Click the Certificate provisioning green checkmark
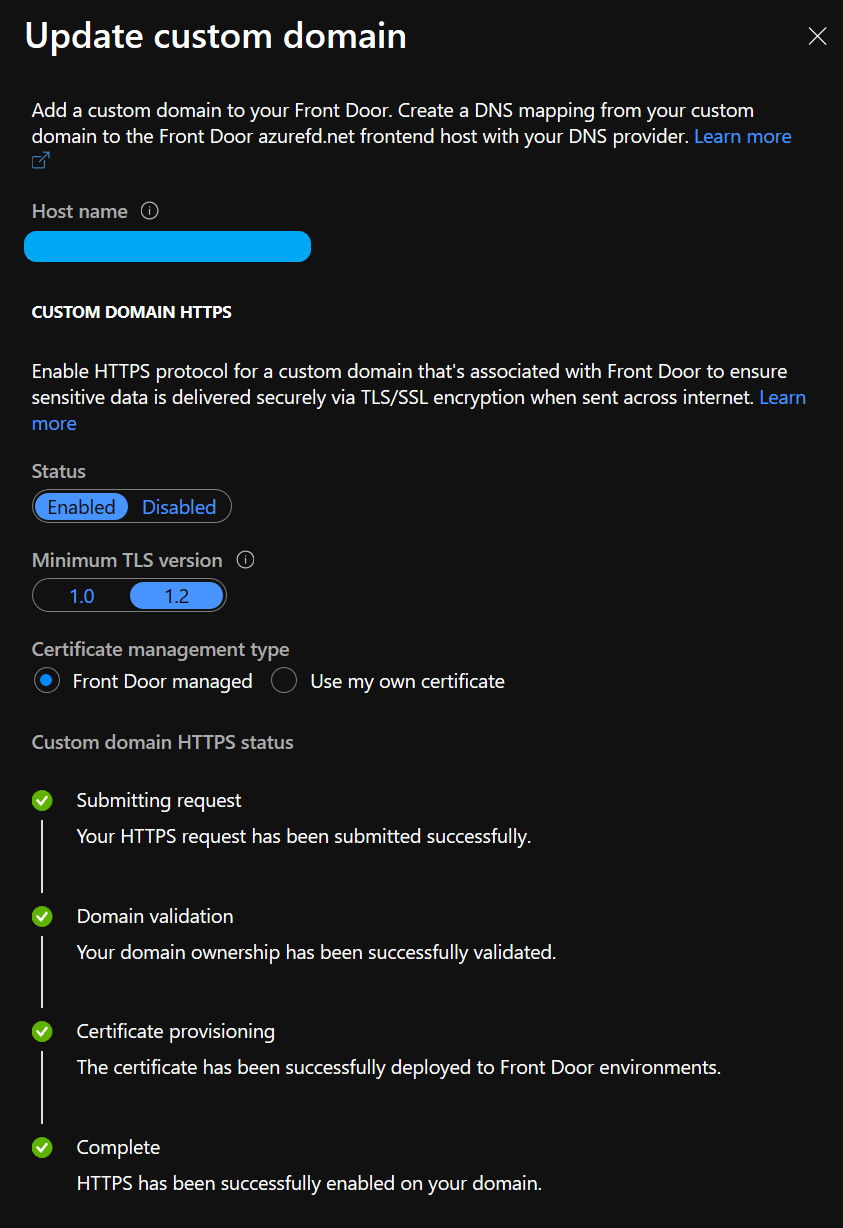Screen dimensions: 843x1228 tap(42, 1031)
